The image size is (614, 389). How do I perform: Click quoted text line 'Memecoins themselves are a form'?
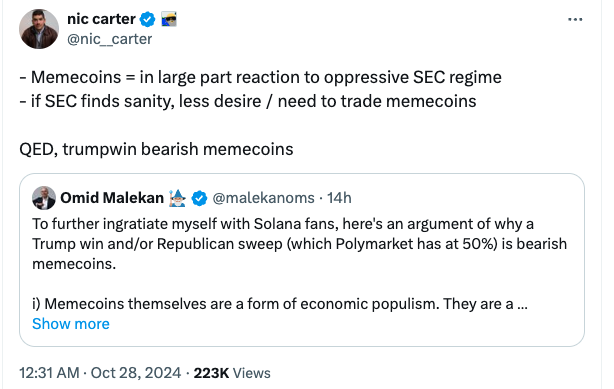pos(280,304)
